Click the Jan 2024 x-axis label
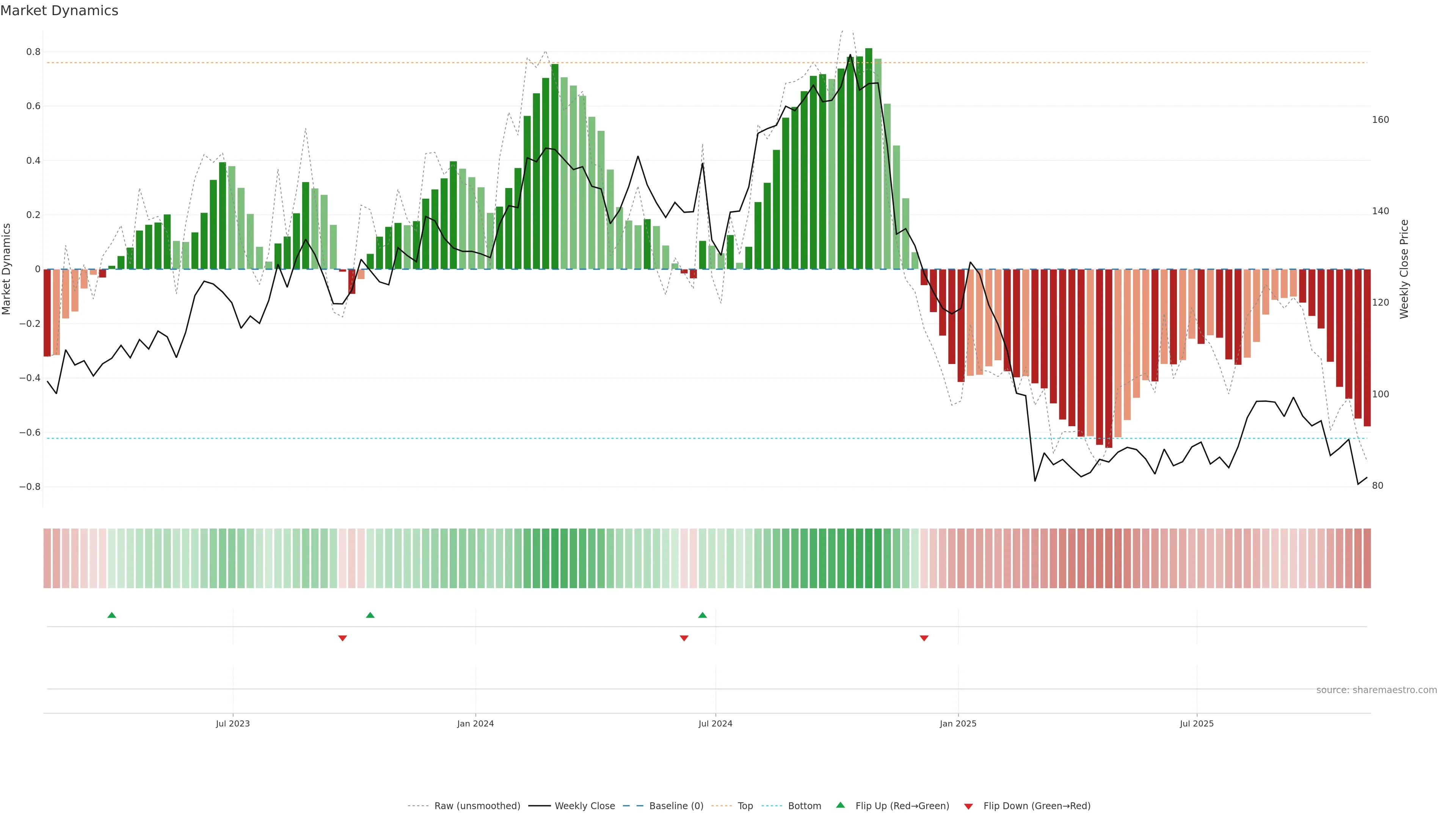Viewport: 1456px width, 819px height. 475,723
